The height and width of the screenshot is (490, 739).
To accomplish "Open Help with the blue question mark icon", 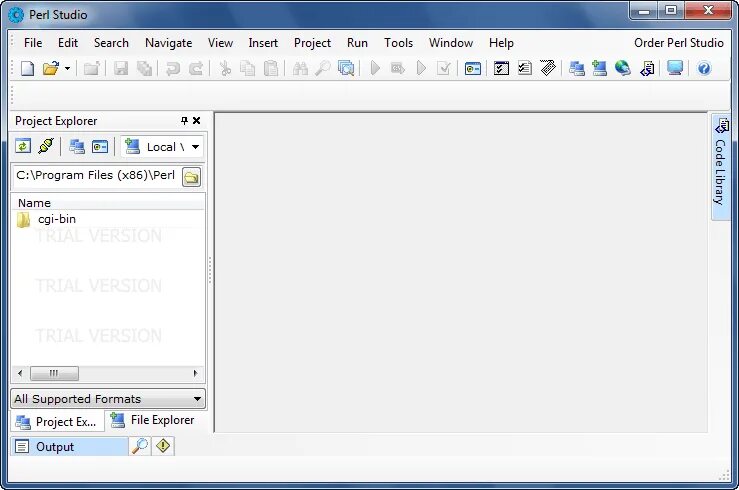I will click(x=704, y=68).
